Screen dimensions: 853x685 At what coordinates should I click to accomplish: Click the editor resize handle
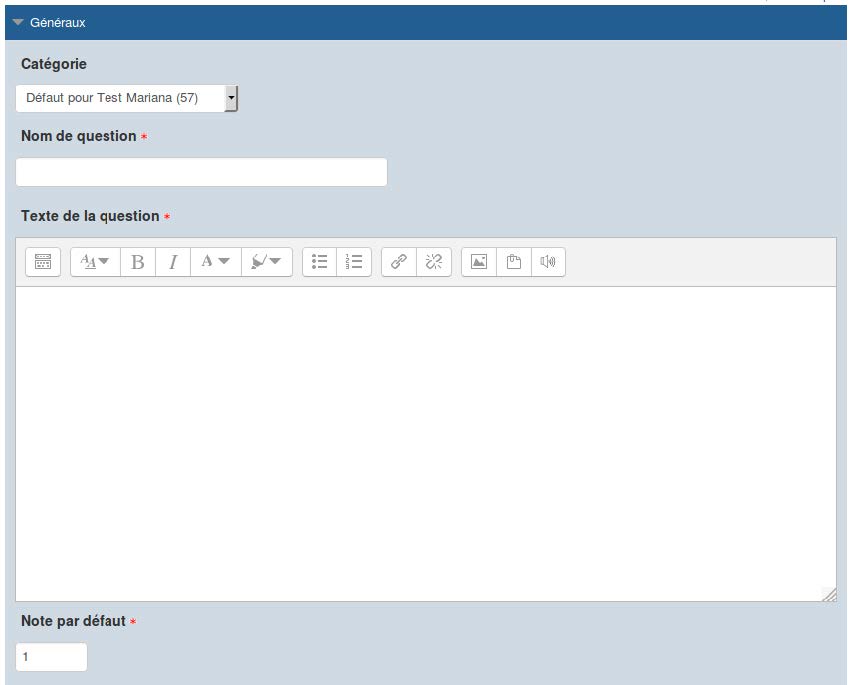829,595
